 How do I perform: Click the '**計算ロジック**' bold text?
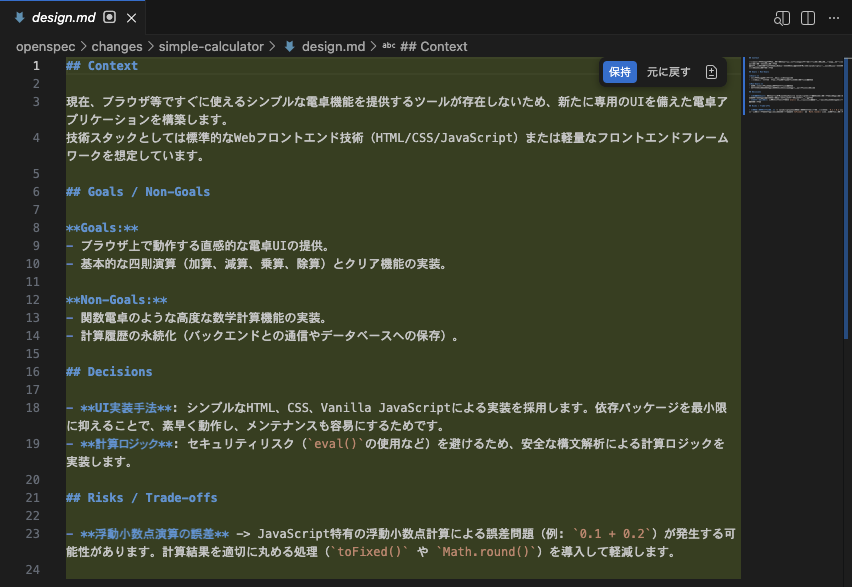[x=126, y=444]
